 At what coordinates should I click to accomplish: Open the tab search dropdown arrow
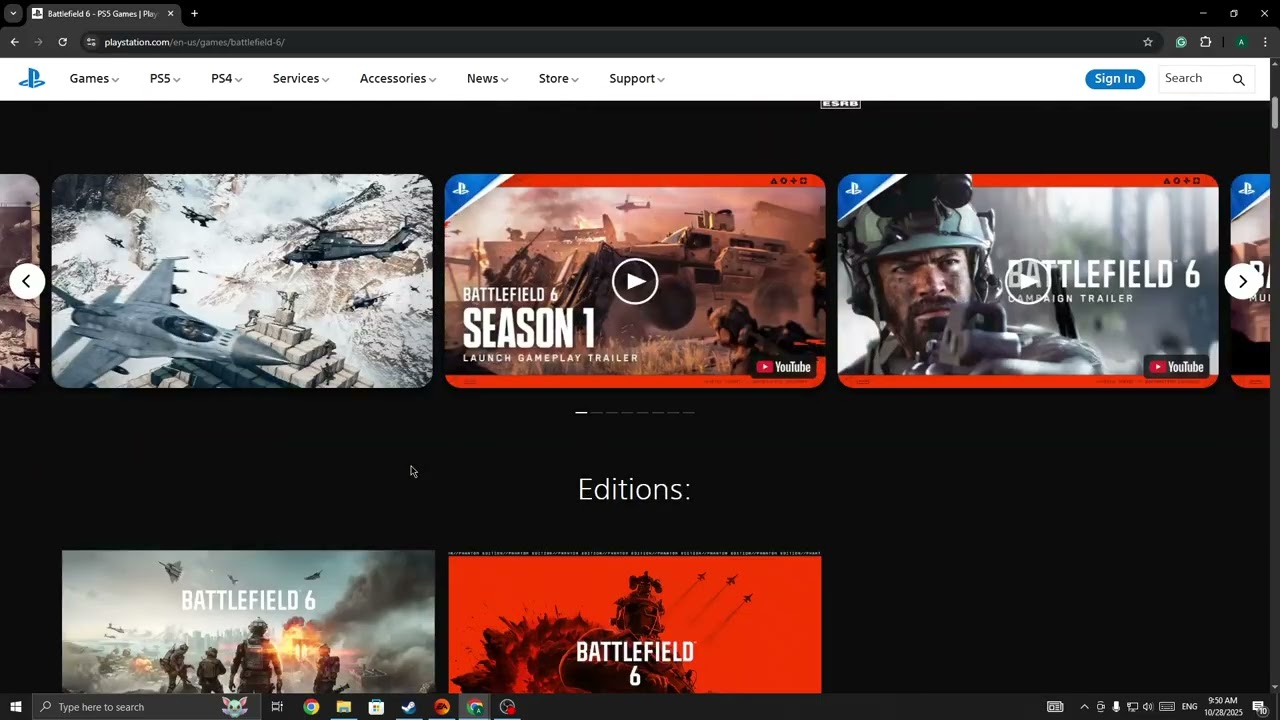(x=13, y=13)
